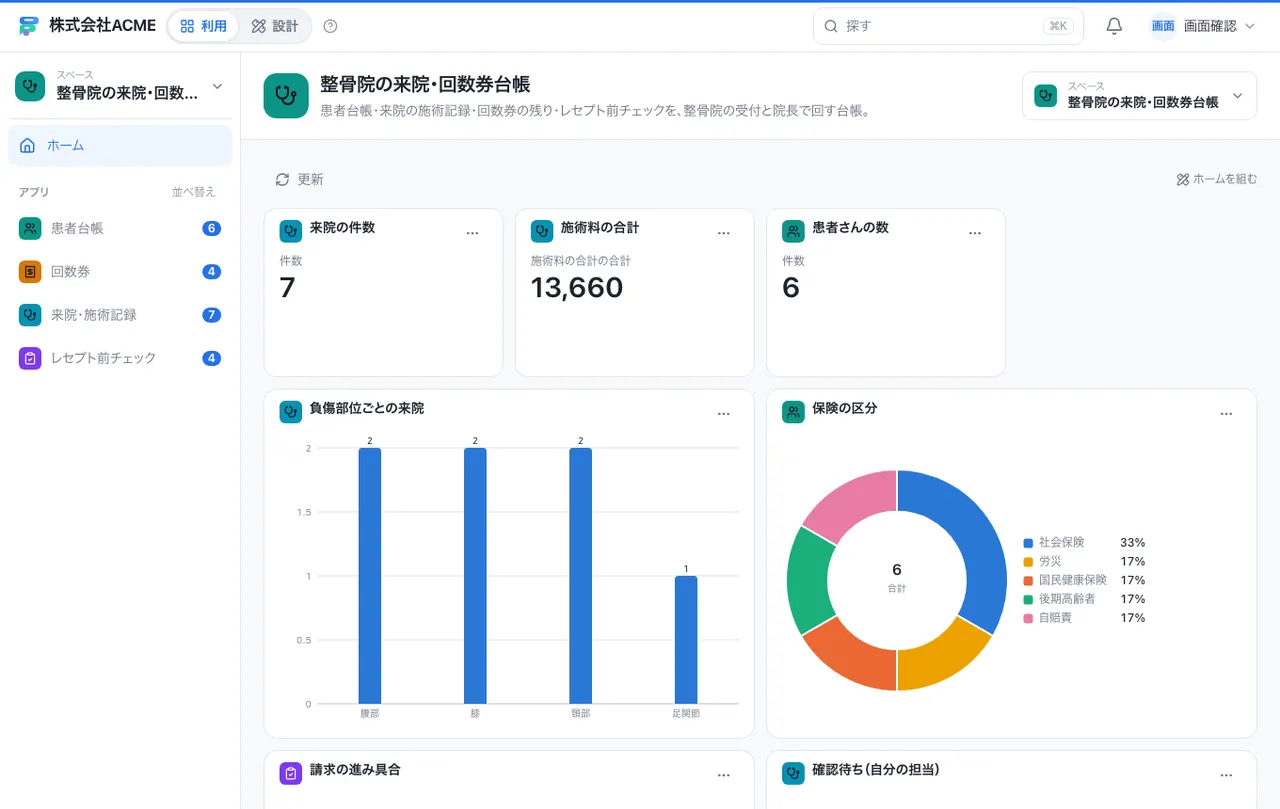
Task: Click the 回数券 ticket icon in sidebar
Action: 30,271
